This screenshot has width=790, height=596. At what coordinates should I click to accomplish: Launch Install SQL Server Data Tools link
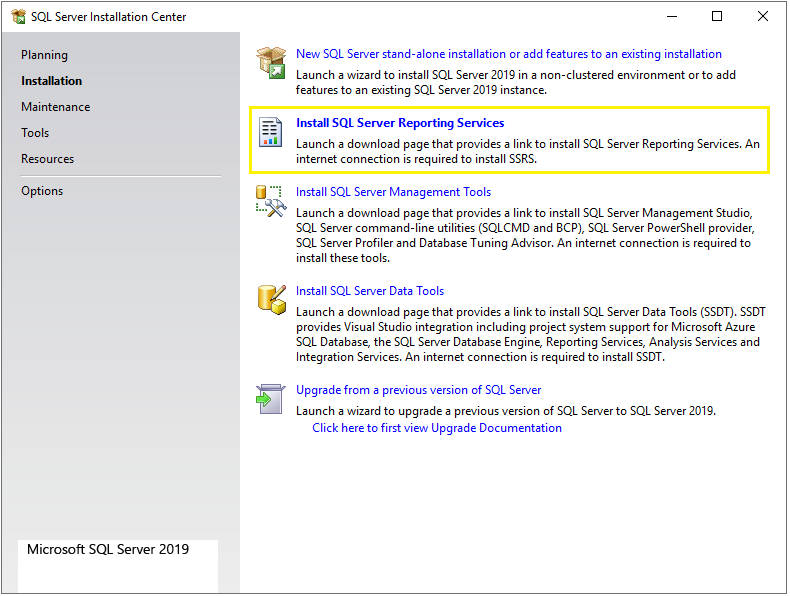pos(370,291)
